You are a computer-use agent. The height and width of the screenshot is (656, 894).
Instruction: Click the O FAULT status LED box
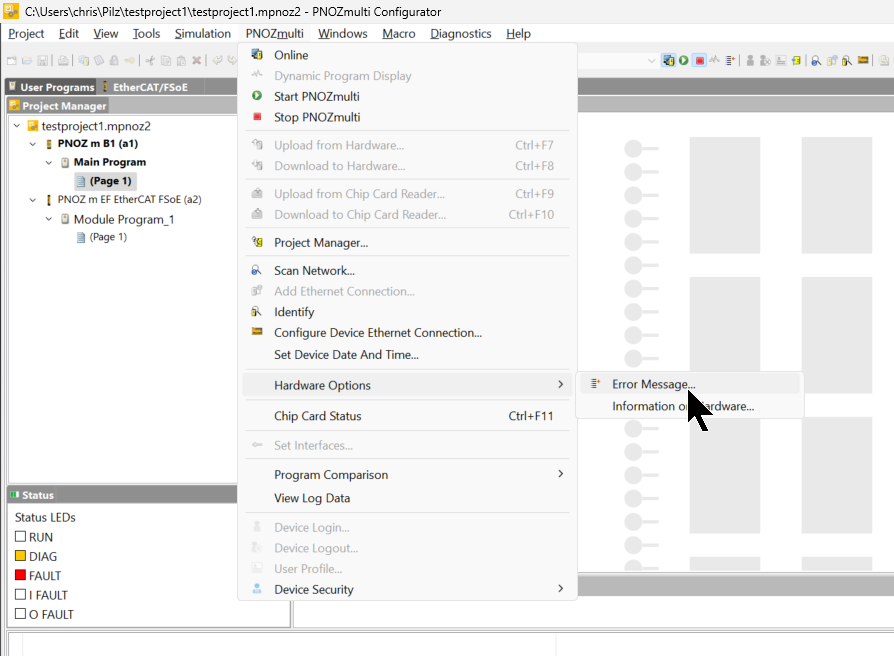pyautogui.click(x=21, y=614)
